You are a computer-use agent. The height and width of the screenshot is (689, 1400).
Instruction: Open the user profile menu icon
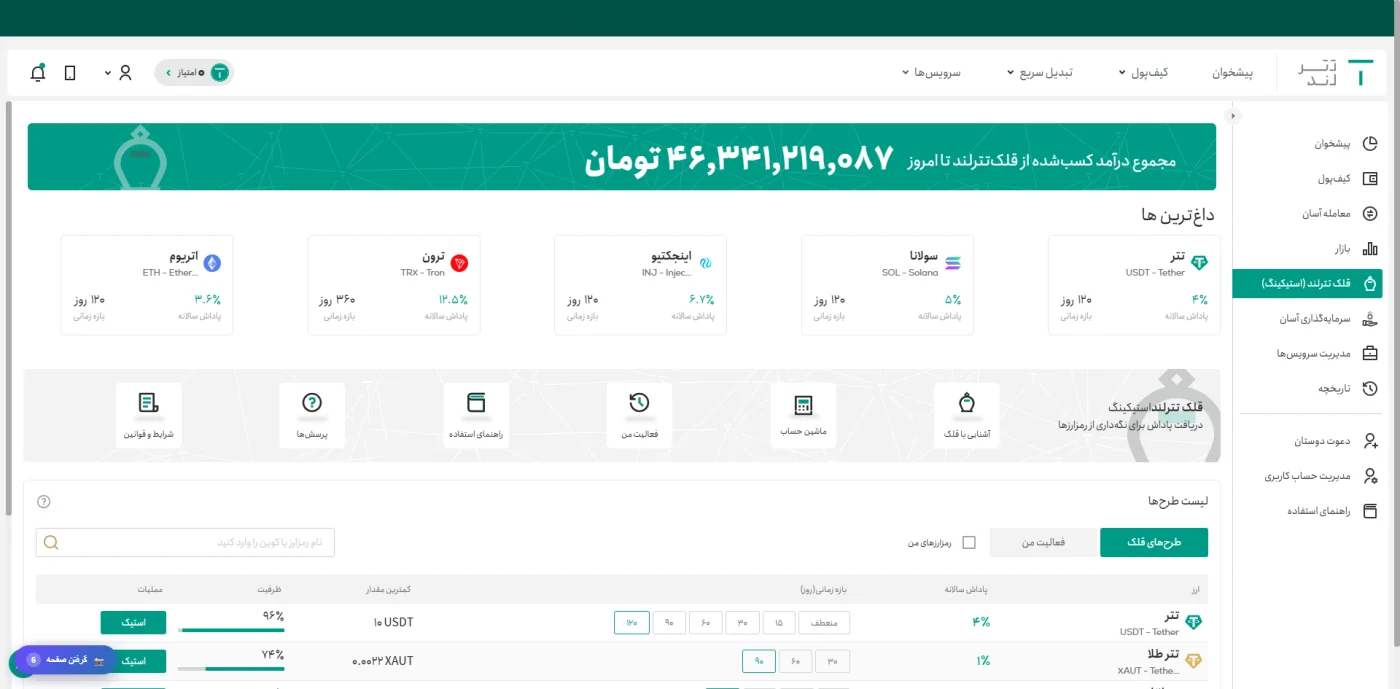125,73
